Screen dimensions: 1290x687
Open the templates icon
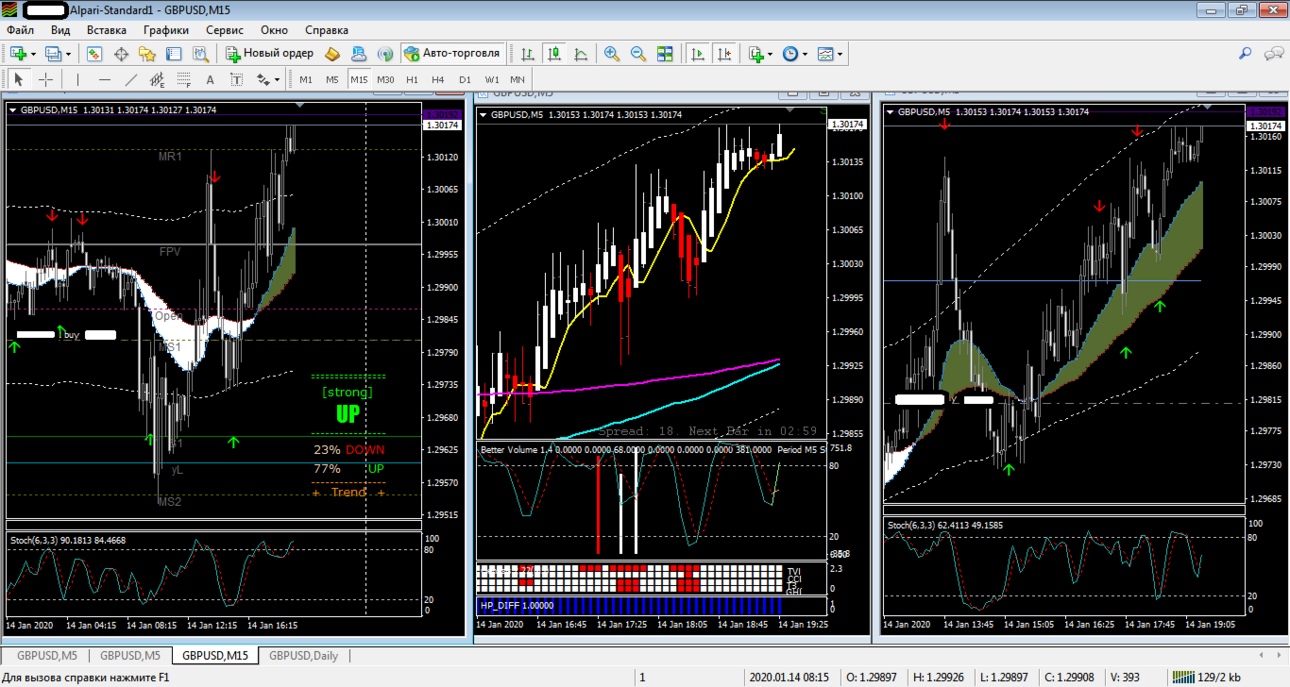[x=825, y=54]
